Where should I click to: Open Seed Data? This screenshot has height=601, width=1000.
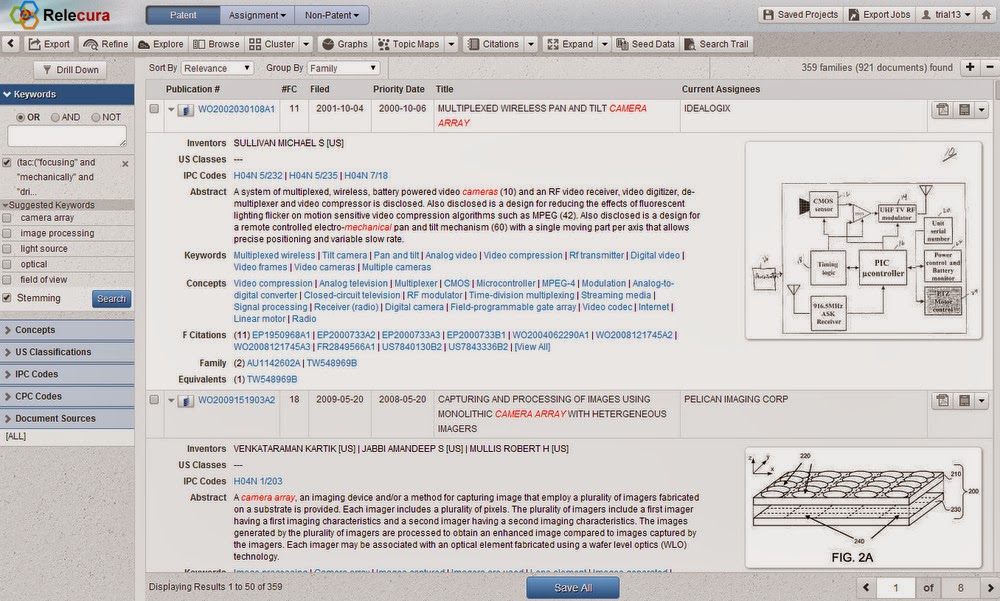645,44
